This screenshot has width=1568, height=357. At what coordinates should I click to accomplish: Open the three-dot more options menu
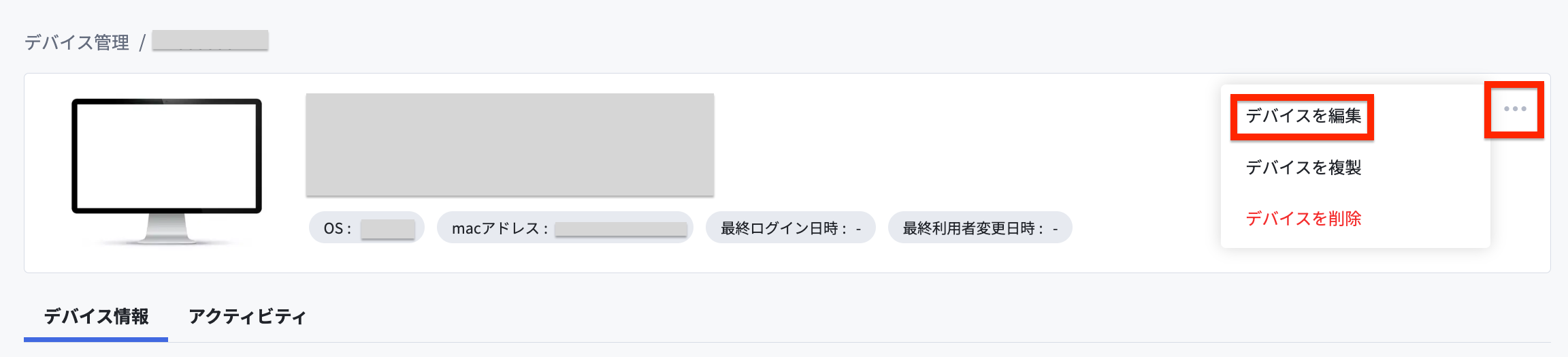pos(1515,109)
